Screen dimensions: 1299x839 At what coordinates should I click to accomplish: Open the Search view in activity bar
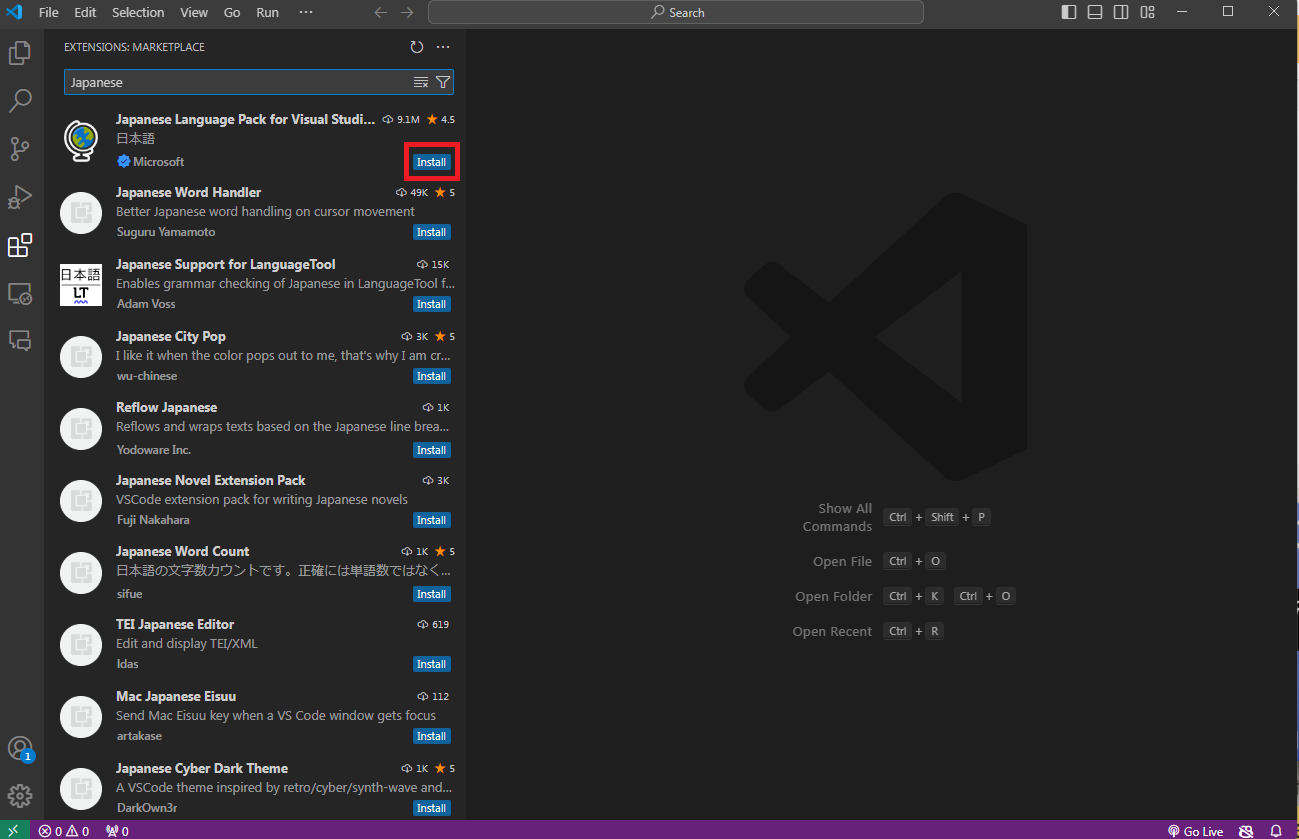pyautogui.click(x=20, y=101)
